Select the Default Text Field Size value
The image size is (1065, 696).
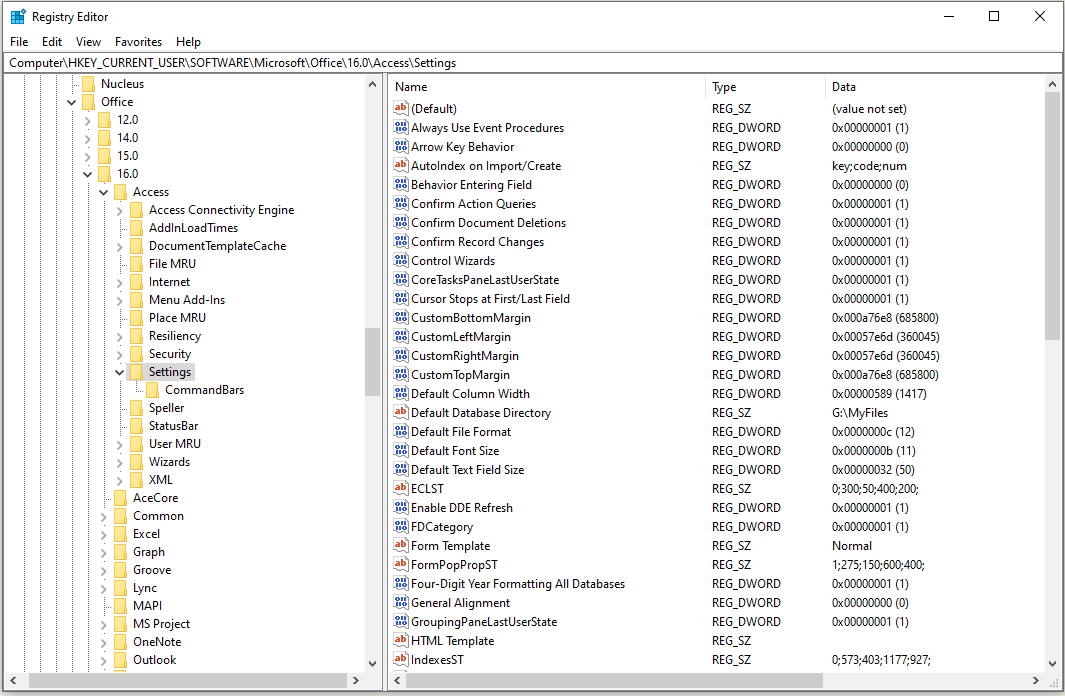pyautogui.click(x=467, y=469)
